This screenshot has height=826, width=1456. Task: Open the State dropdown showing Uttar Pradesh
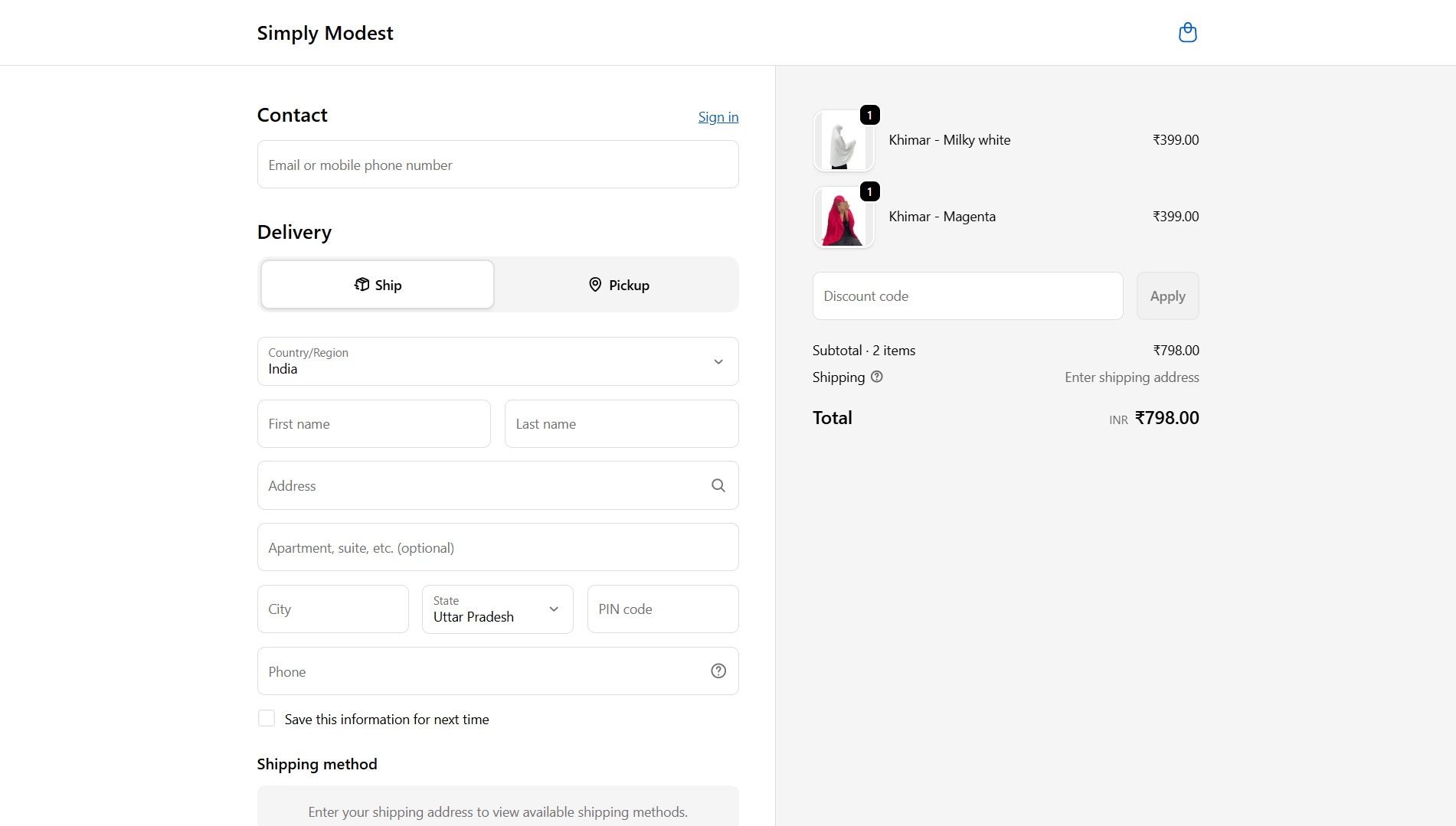[x=497, y=609]
